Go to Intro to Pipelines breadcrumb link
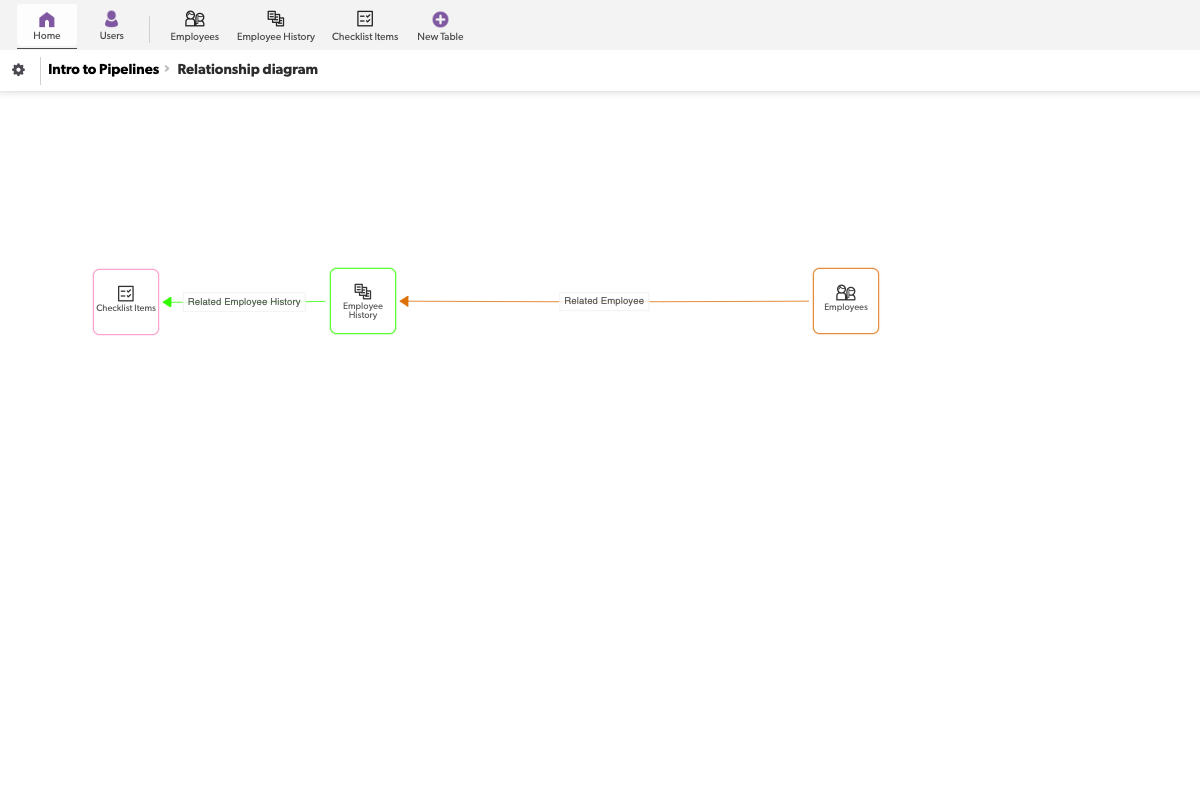 click(103, 70)
